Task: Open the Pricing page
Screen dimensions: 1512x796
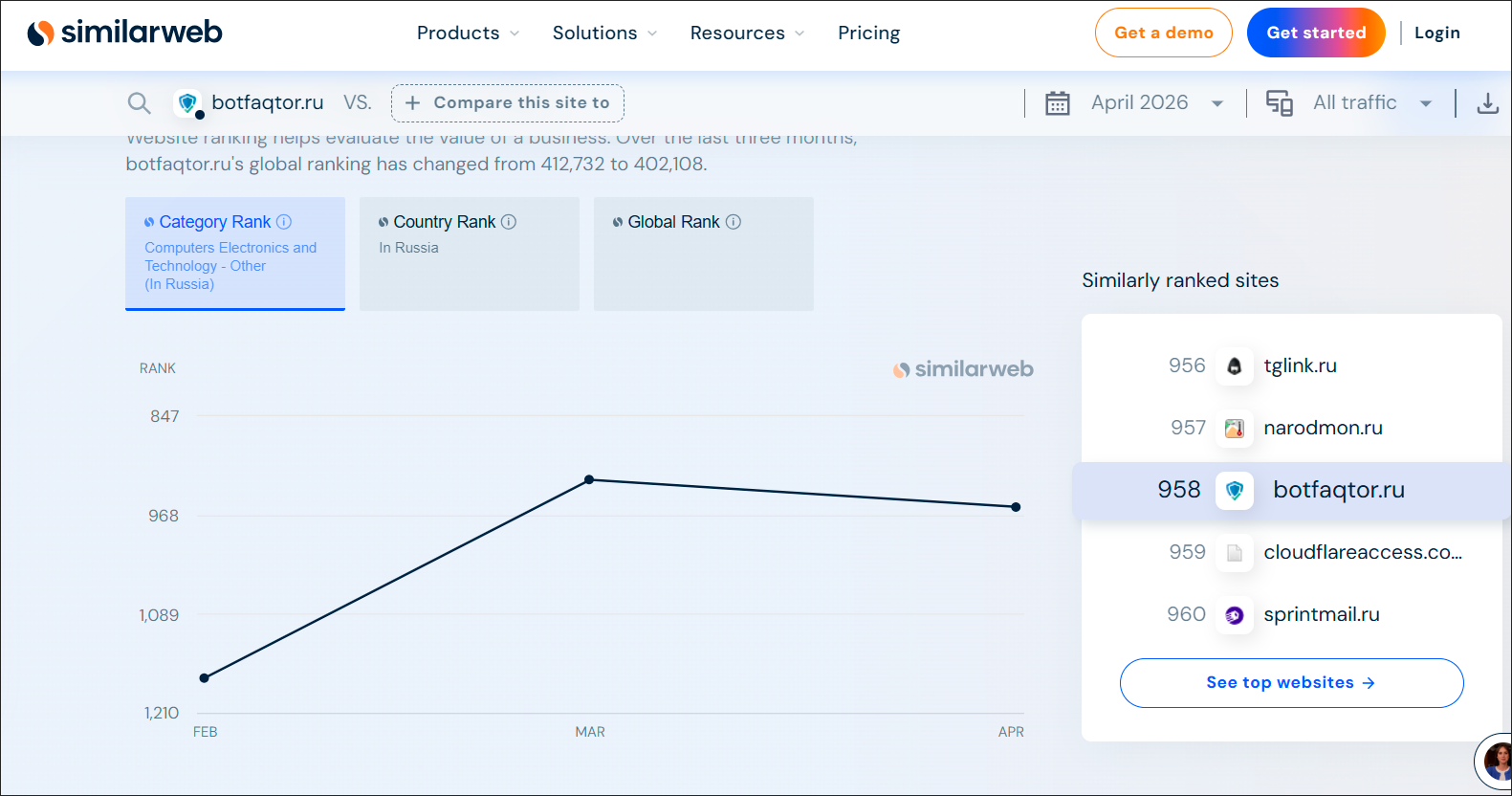Action: [869, 33]
